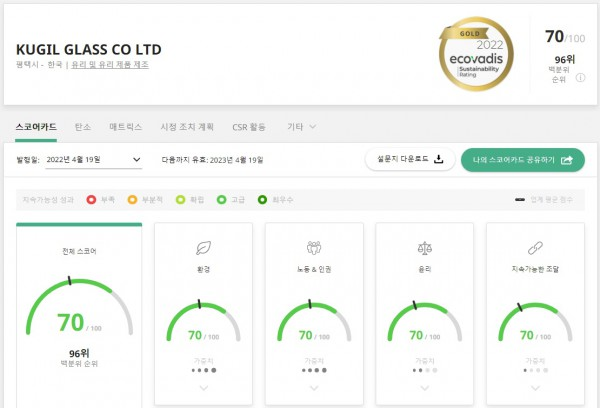Click the 96위 rank under overall gauge
The height and width of the screenshot is (408, 600).
pos(79,353)
